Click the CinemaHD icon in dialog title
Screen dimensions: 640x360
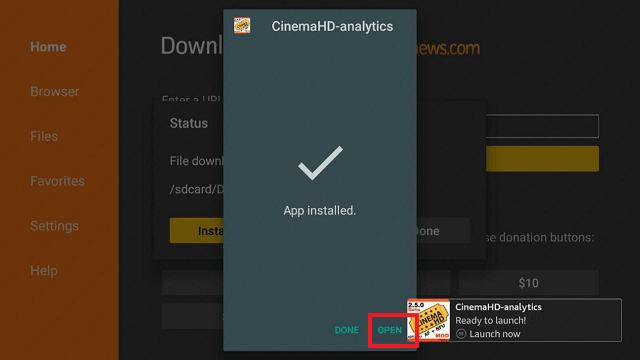coord(242,26)
